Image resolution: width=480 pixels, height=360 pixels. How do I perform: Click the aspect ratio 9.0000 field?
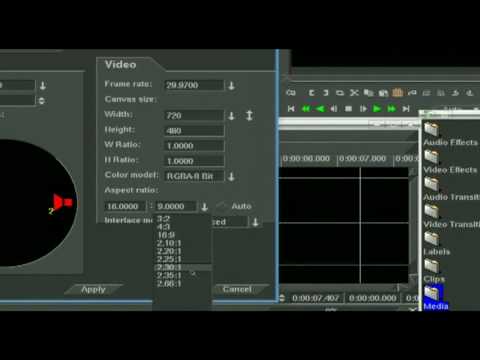pos(176,206)
